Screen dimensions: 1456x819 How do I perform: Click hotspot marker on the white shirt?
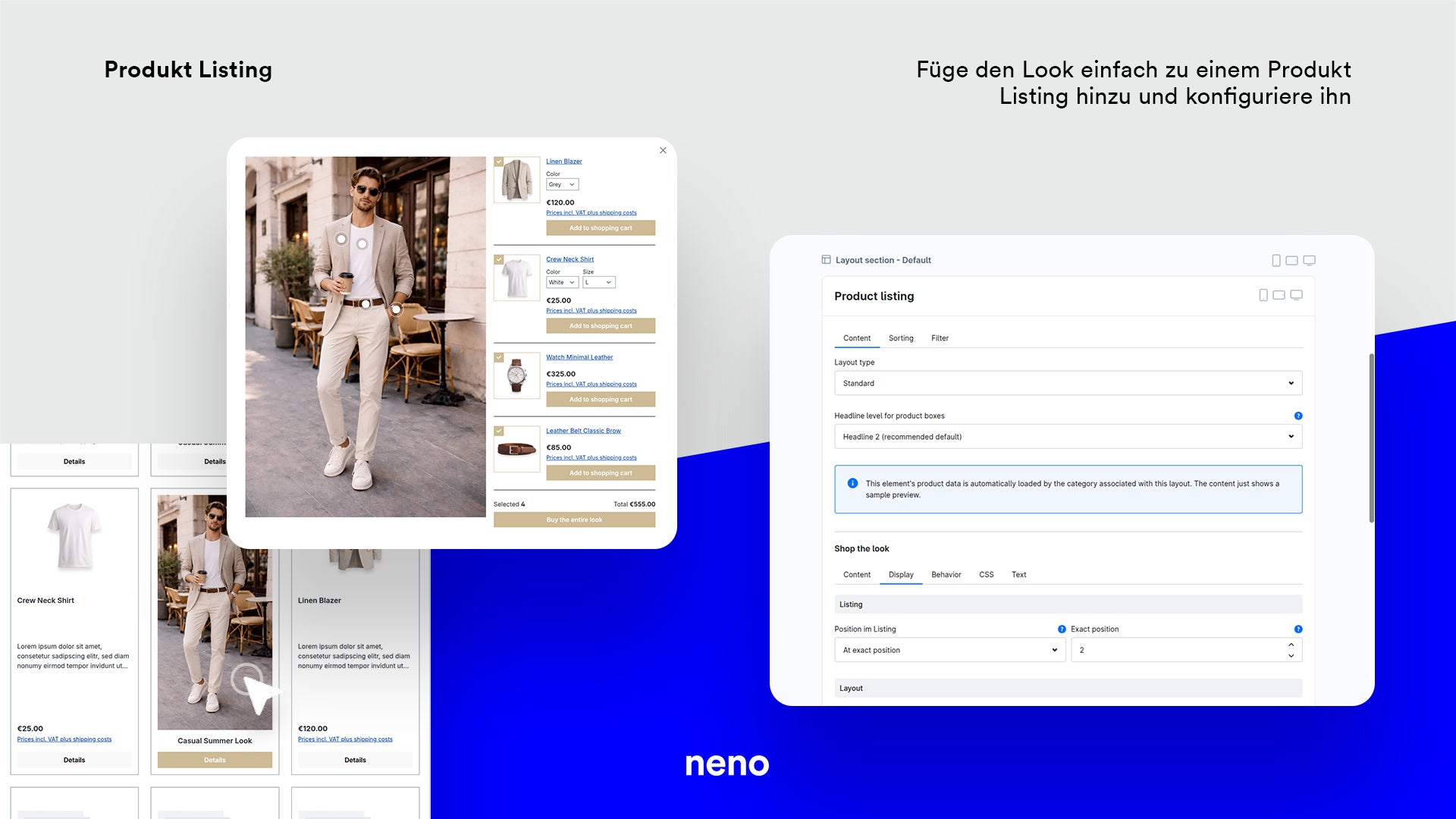(x=362, y=244)
